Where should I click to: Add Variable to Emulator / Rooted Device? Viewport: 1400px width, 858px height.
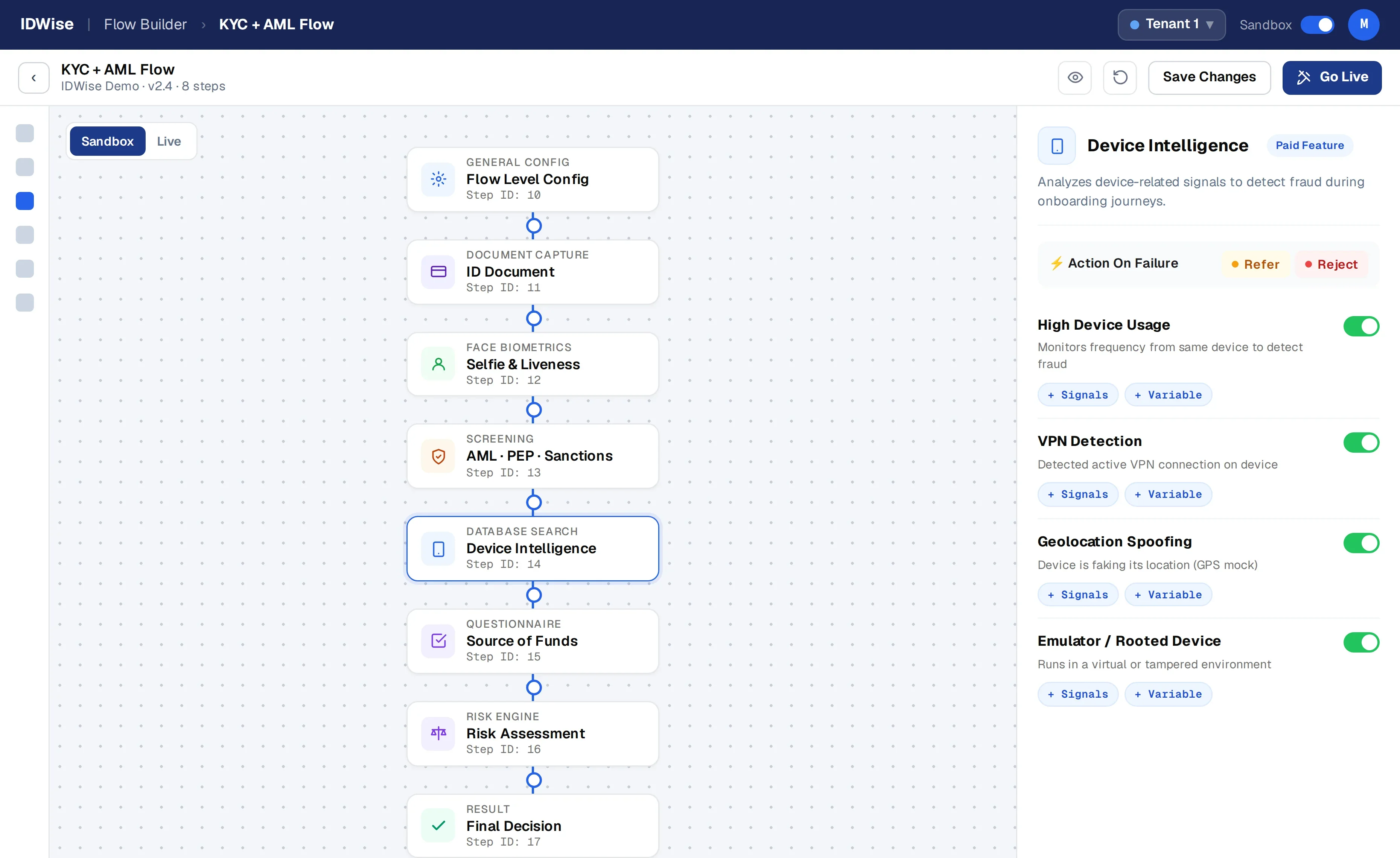click(x=1168, y=694)
